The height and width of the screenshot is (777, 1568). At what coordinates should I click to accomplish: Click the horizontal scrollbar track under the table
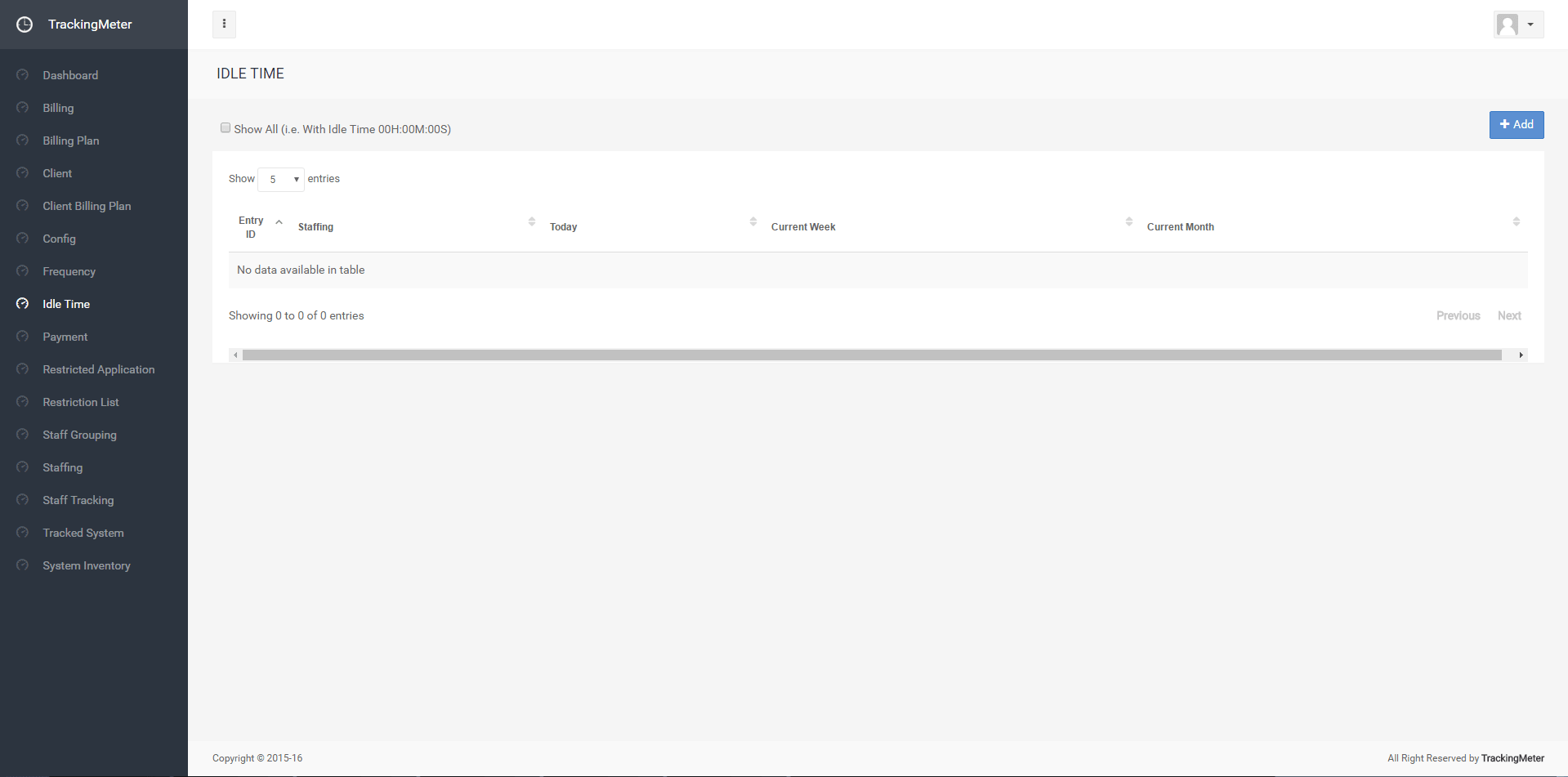871,355
